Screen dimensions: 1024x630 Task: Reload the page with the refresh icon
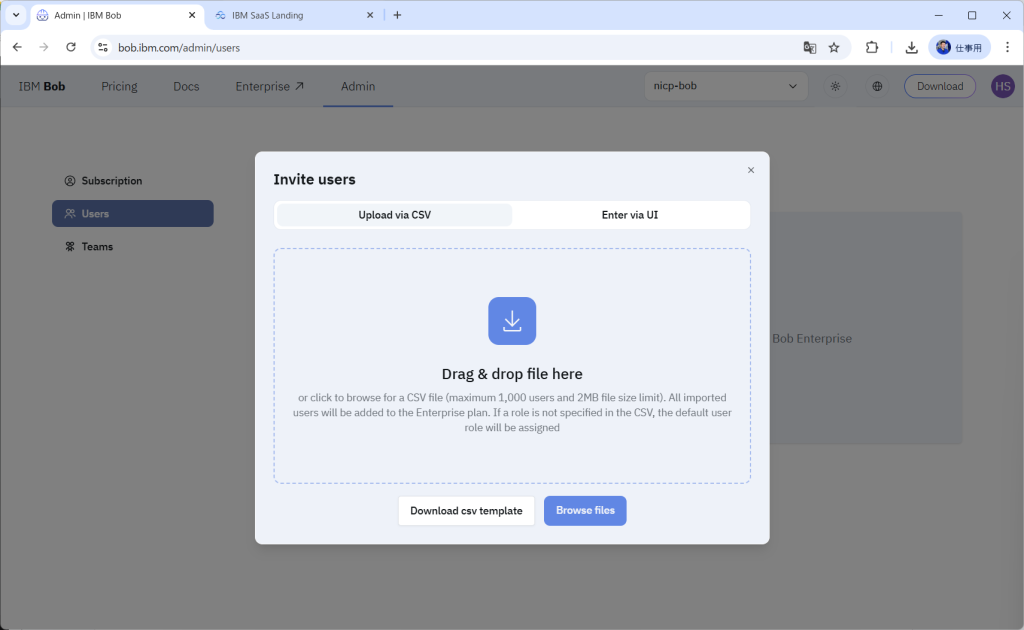point(71,47)
